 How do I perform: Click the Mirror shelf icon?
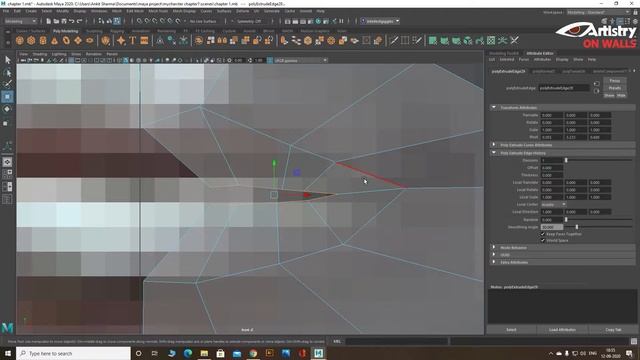(x=222, y=40)
